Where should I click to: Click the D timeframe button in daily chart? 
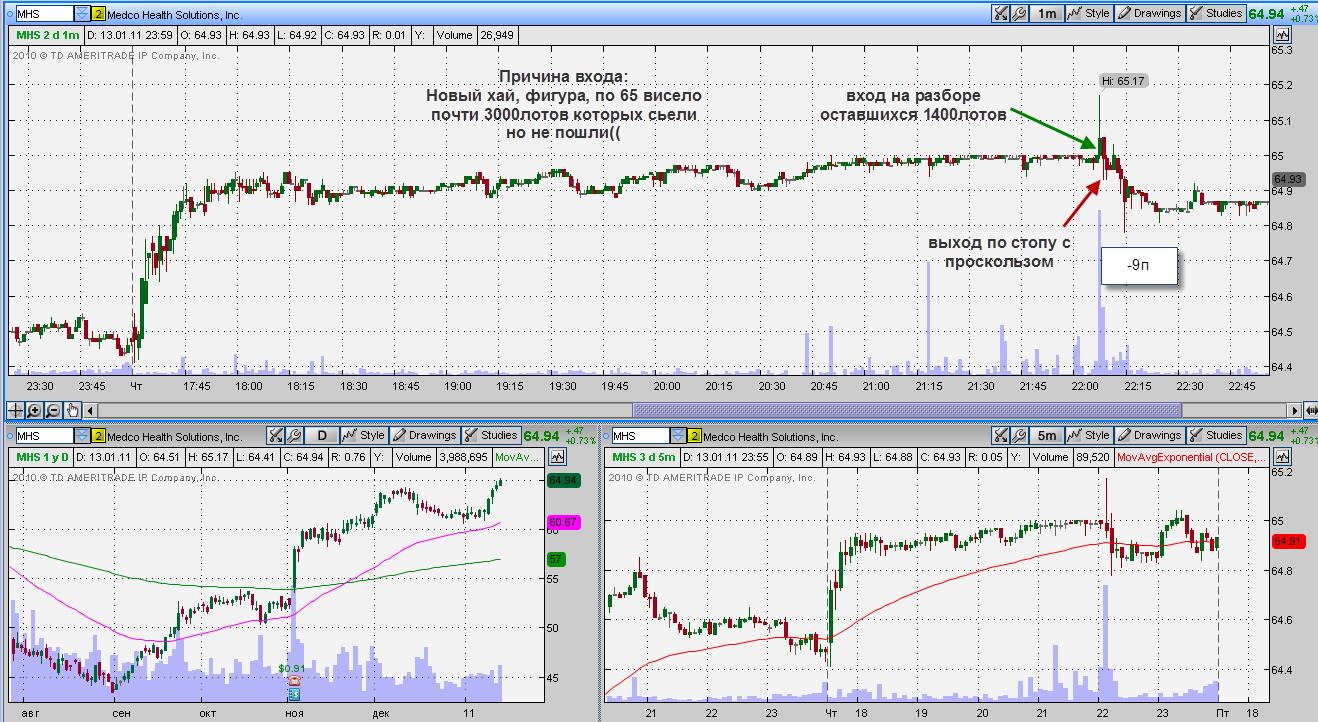[x=321, y=436]
